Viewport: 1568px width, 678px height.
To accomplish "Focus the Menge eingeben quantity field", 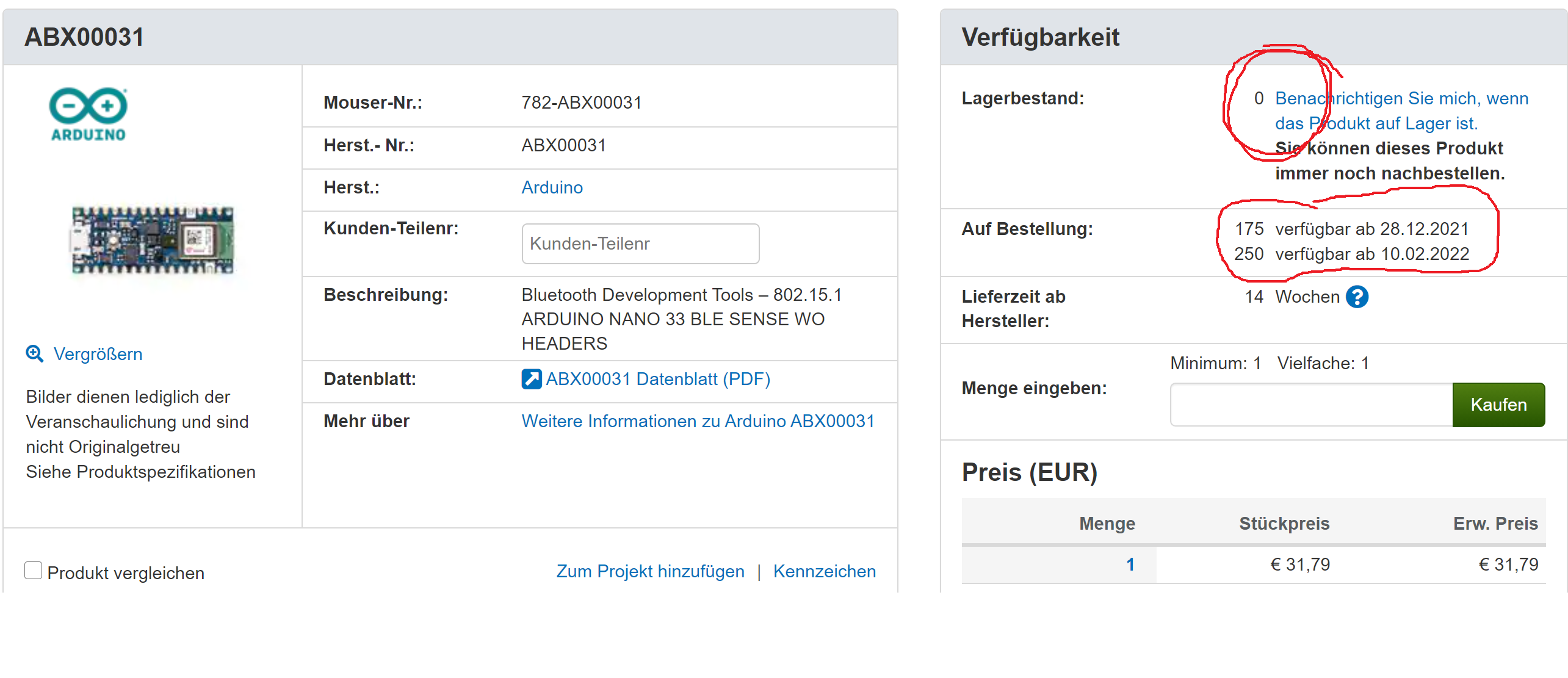I will pos(1310,405).
